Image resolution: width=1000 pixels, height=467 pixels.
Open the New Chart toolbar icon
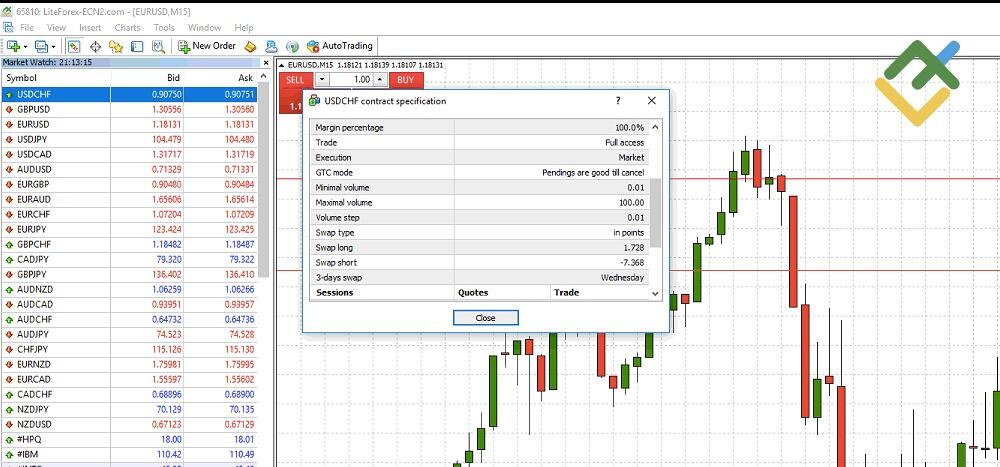coord(13,46)
